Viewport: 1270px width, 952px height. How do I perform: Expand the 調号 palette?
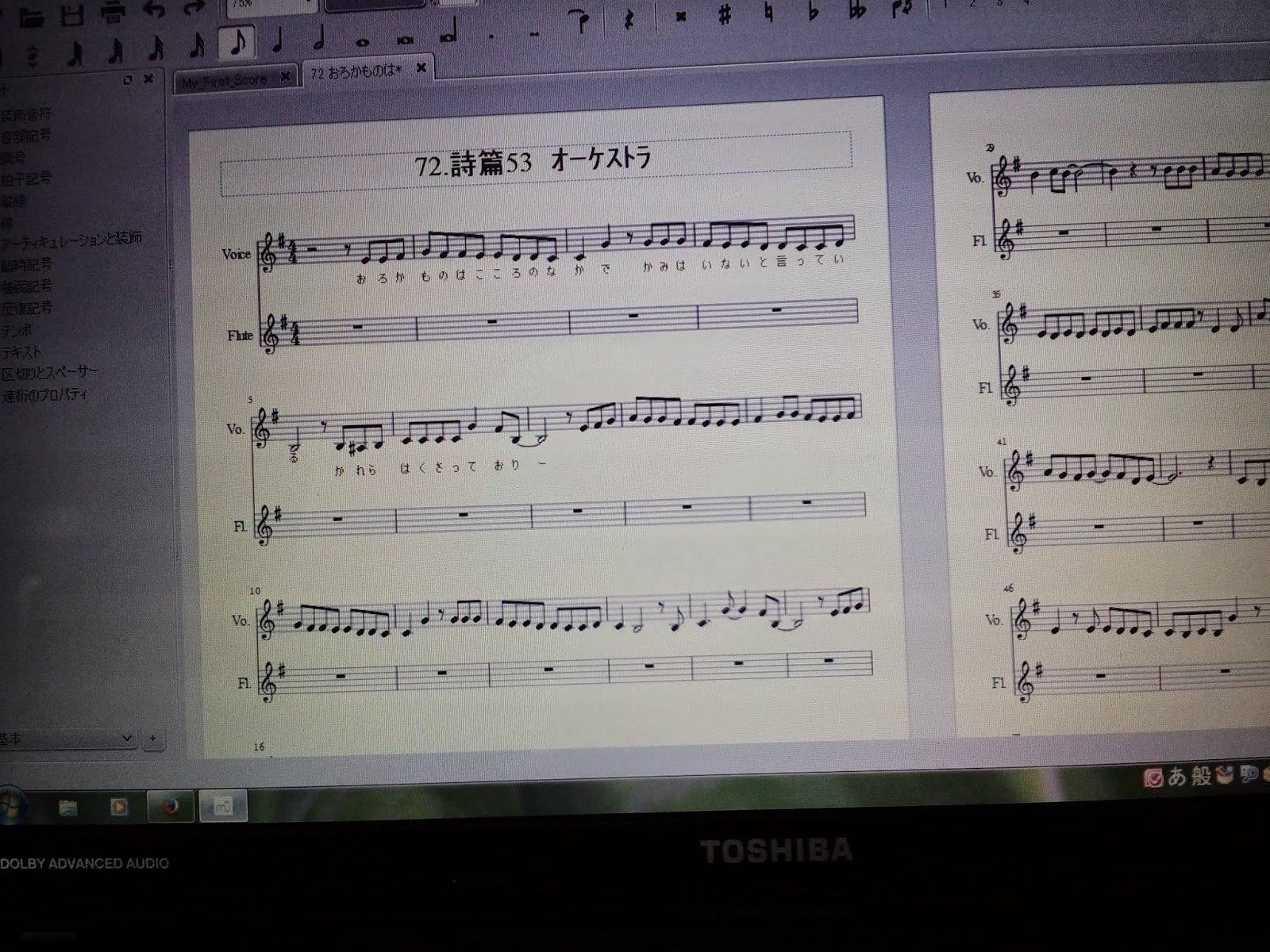[x=13, y=157]
